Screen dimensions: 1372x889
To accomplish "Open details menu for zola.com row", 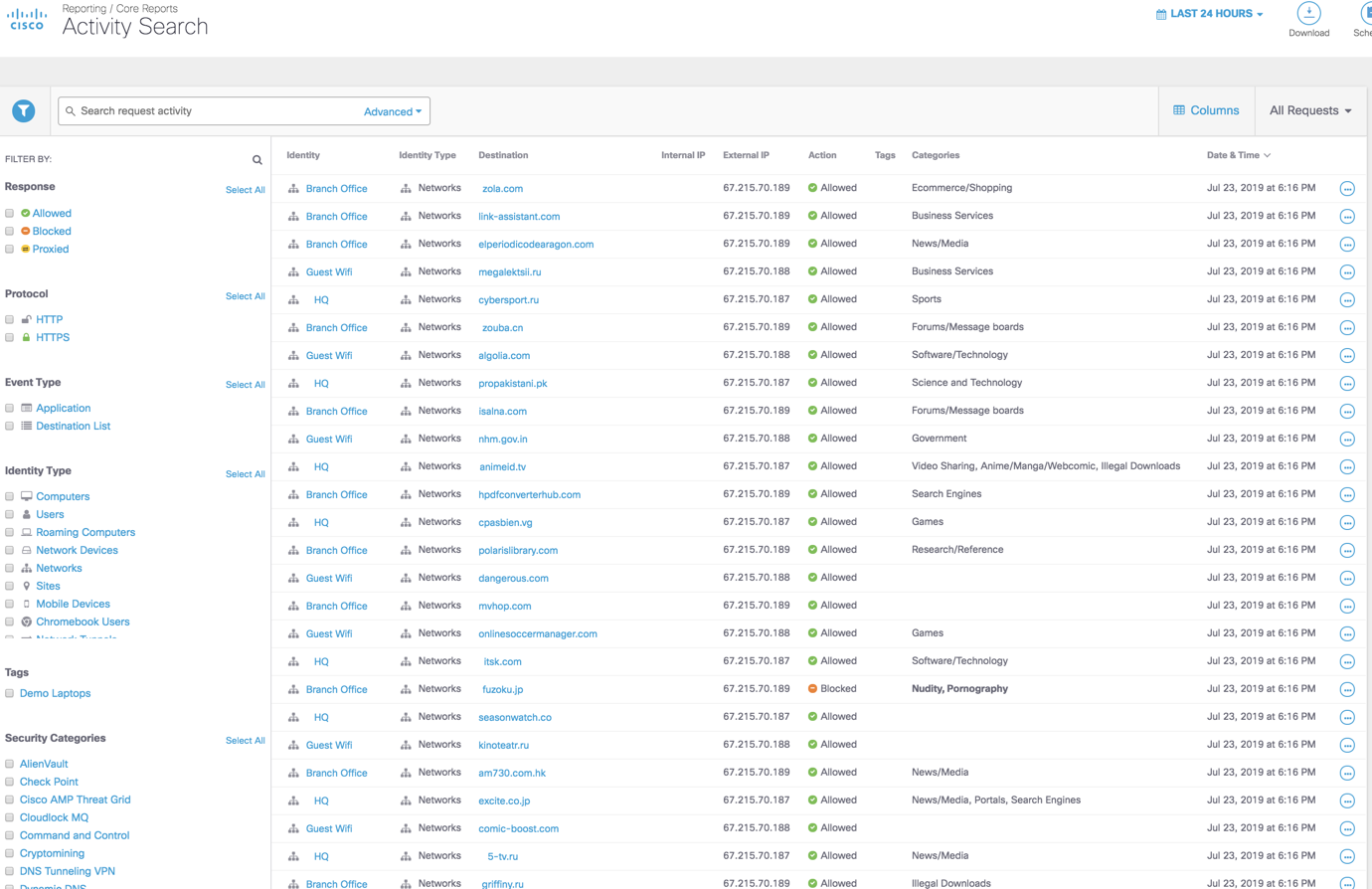I will (1347, 189).
